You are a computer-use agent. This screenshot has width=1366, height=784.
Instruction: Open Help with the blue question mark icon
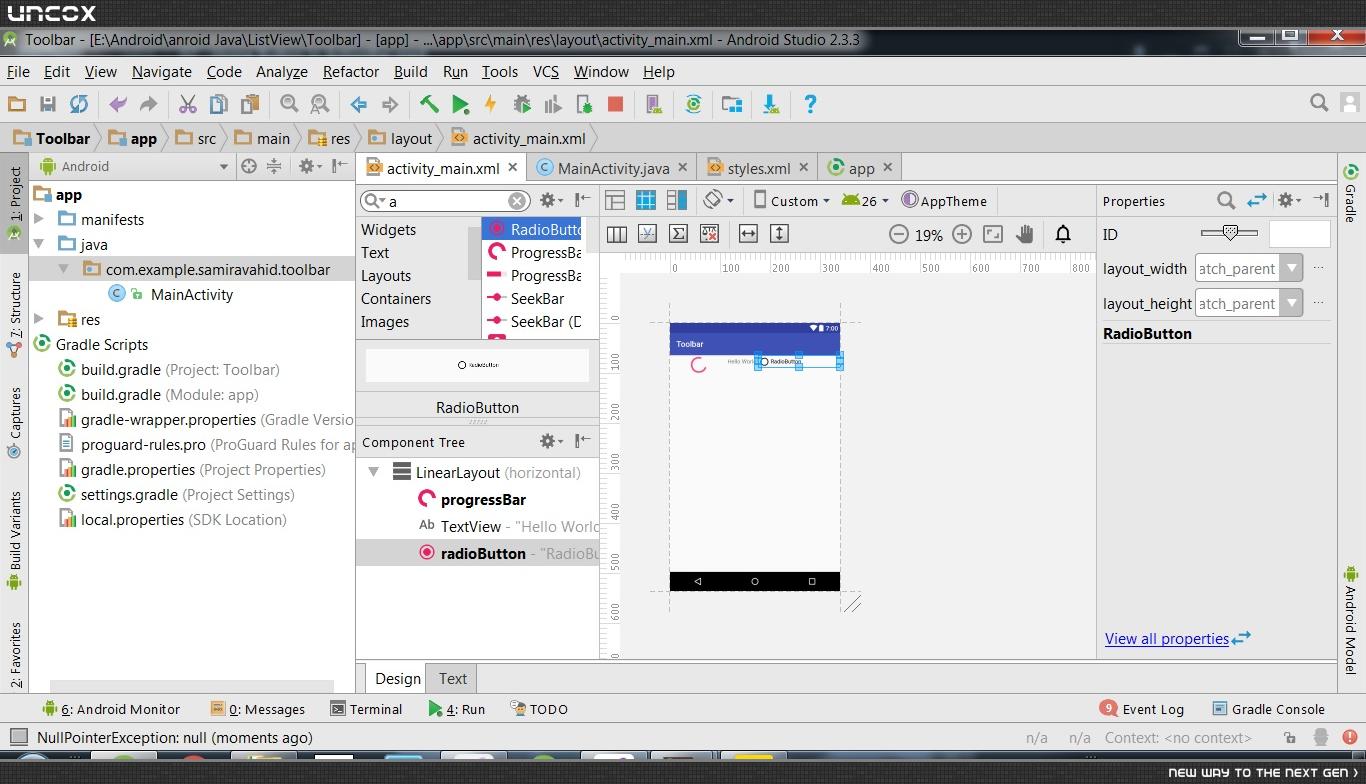coord(810,104)
